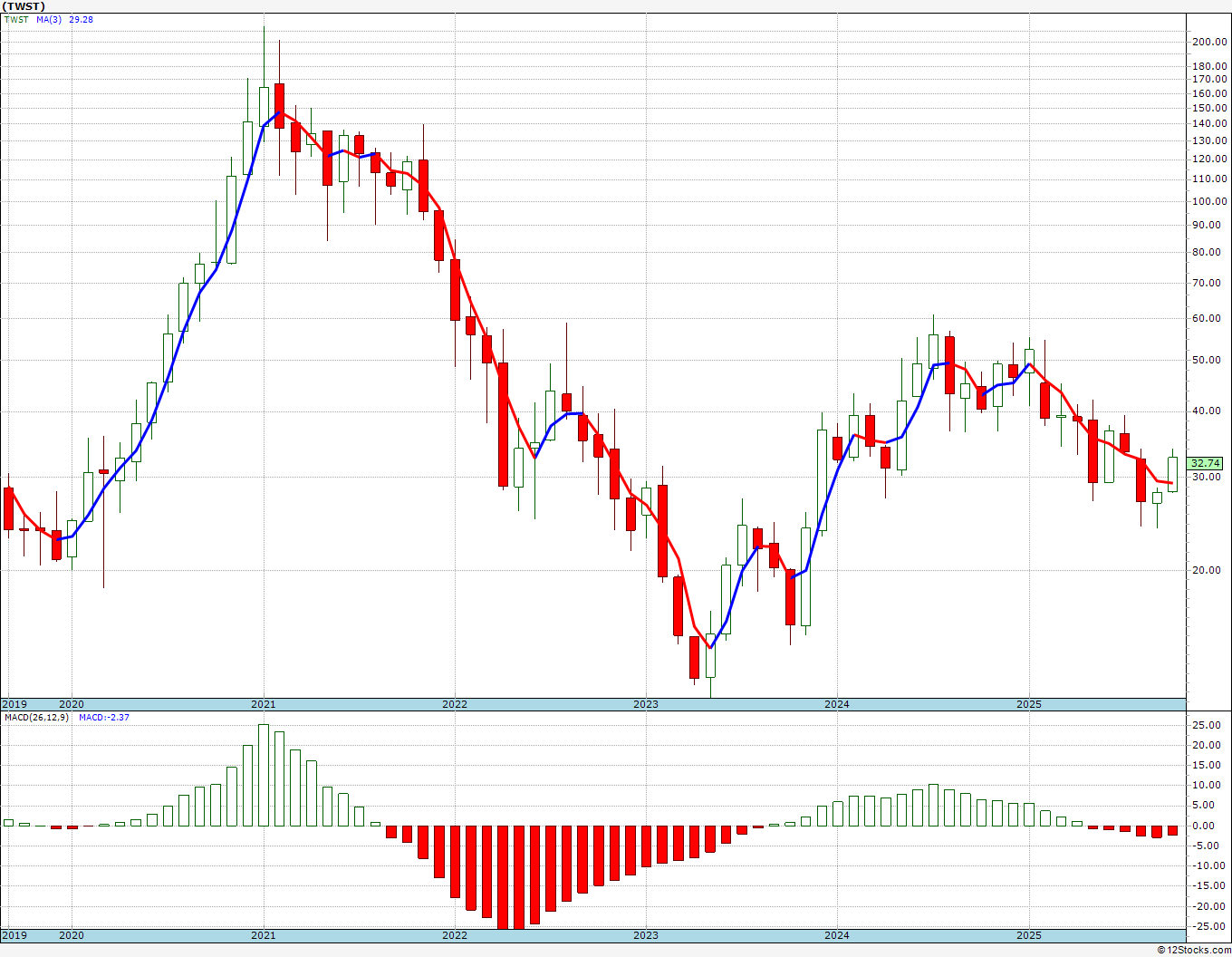Select 2023 on the price chart timeline
Viewport: 1232px width, 957px height.
[646, 704]
